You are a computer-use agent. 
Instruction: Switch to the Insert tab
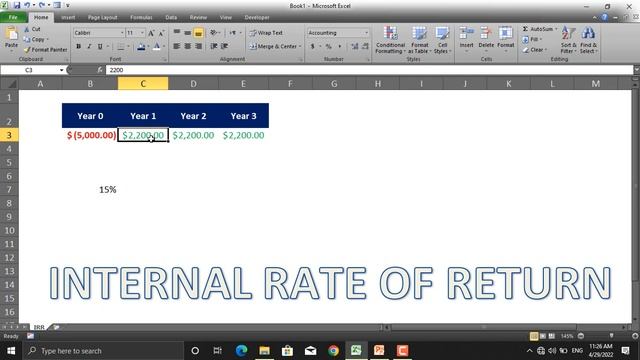68,18
